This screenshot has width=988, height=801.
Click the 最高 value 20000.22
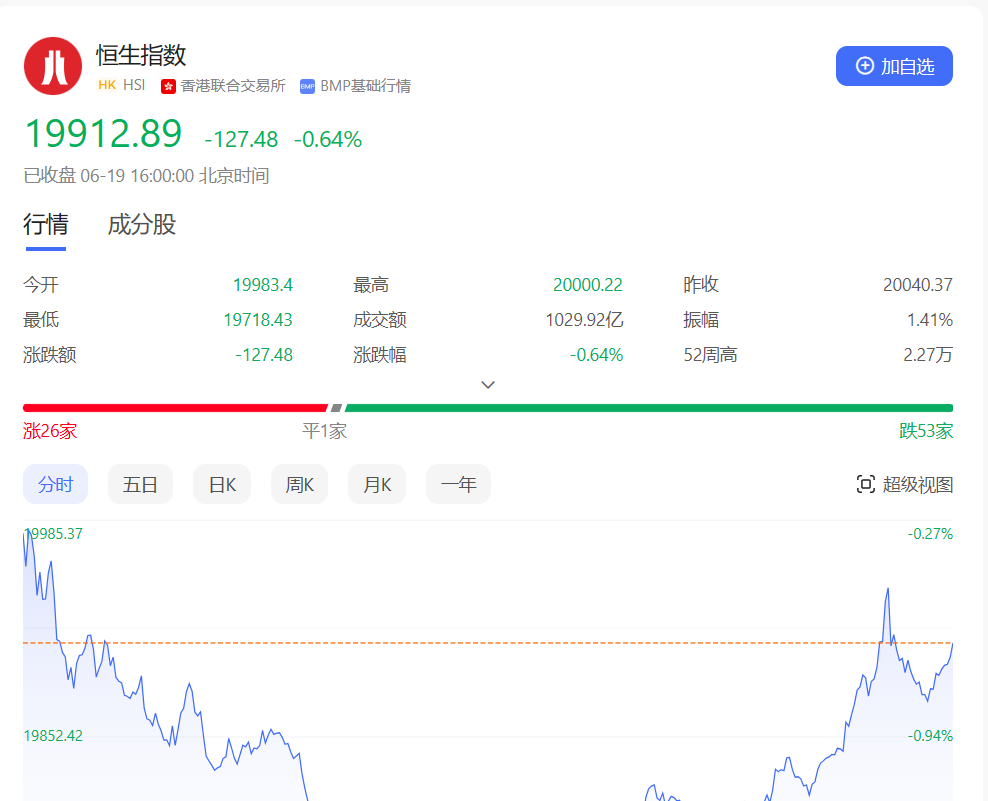[x=588, y=285]
